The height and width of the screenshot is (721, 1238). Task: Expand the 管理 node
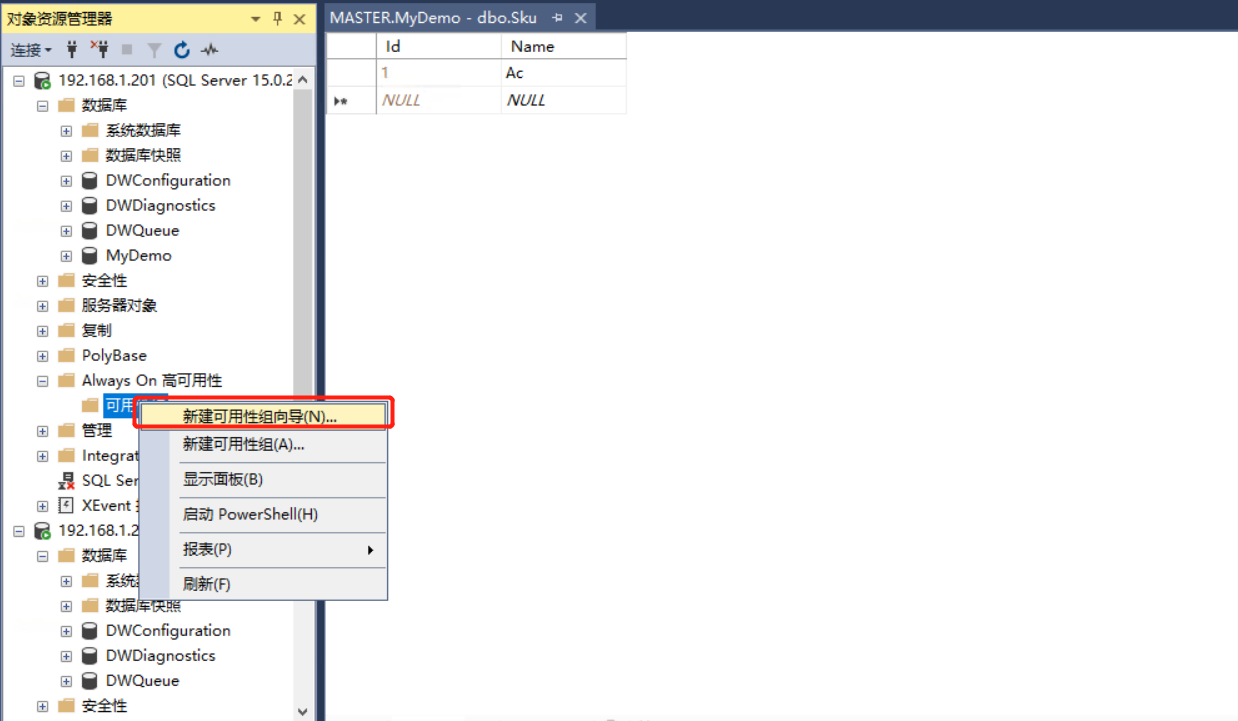click(42, 430)
